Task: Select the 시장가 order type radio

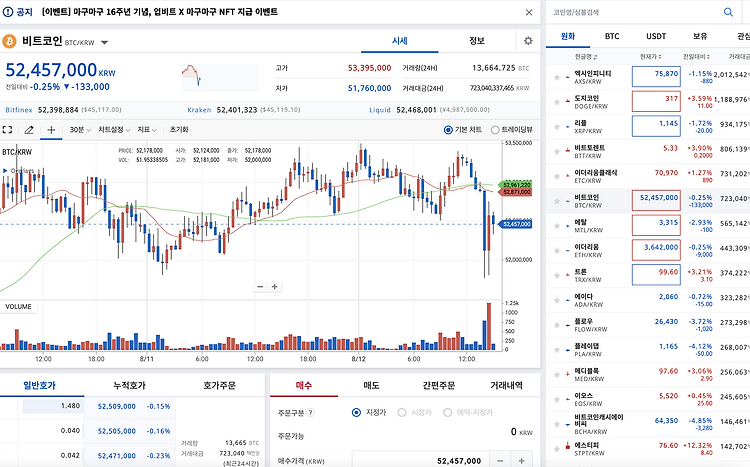Action: click(402, 412)
